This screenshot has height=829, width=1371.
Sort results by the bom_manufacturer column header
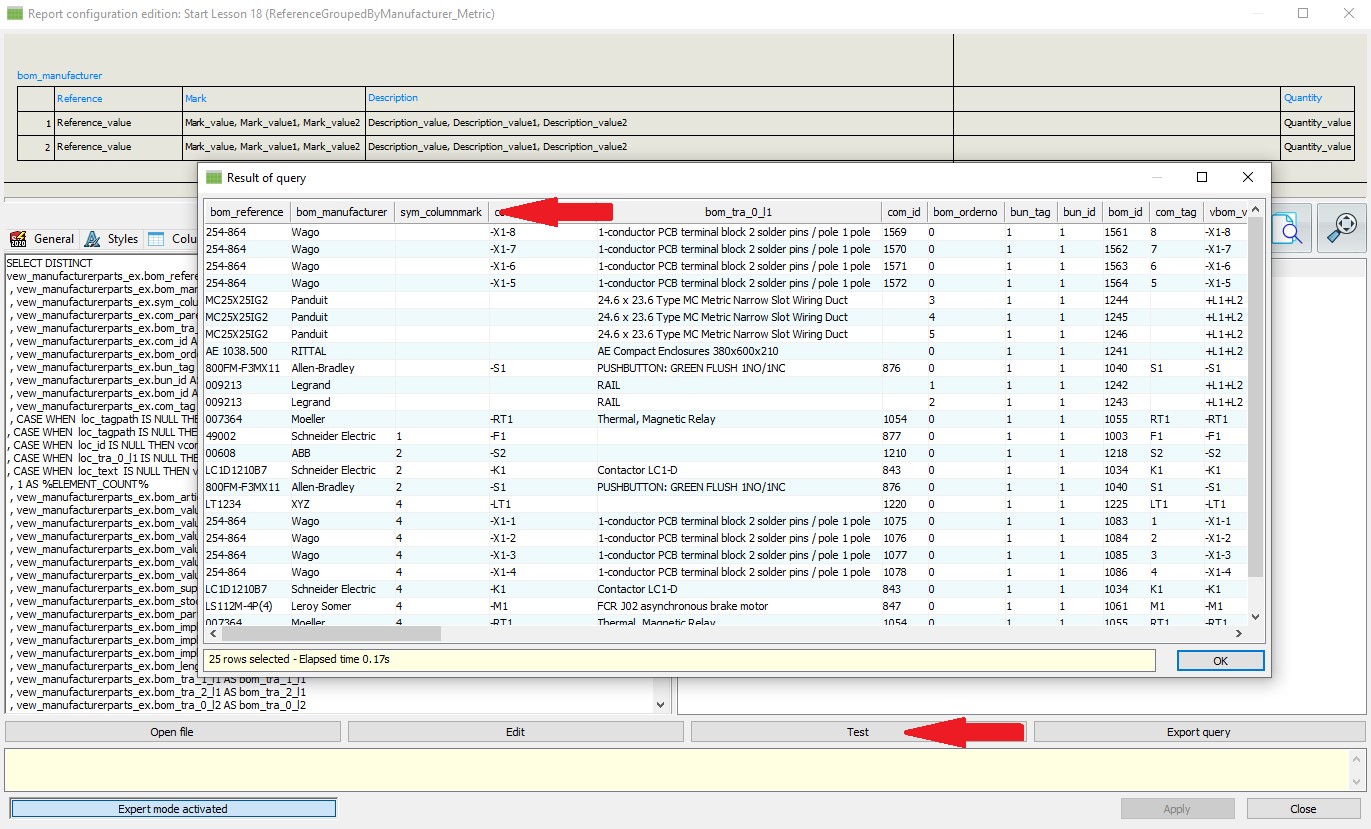pos(343,211)
